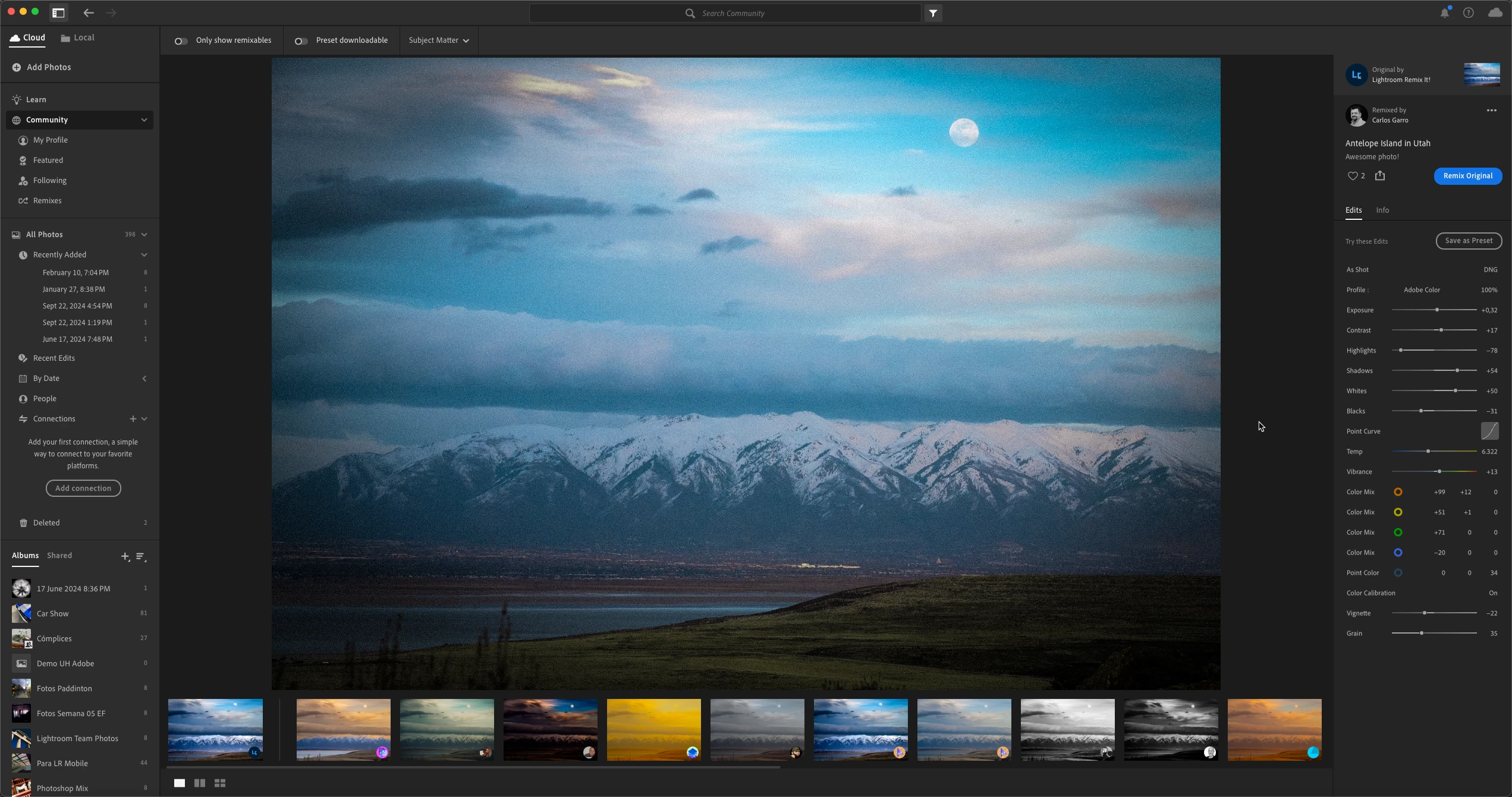Toggle the left sidebar panel icon
Image resolution: width=1512 pixels, height=797 pixels.
pyautogui.click(x=58, y=13)
